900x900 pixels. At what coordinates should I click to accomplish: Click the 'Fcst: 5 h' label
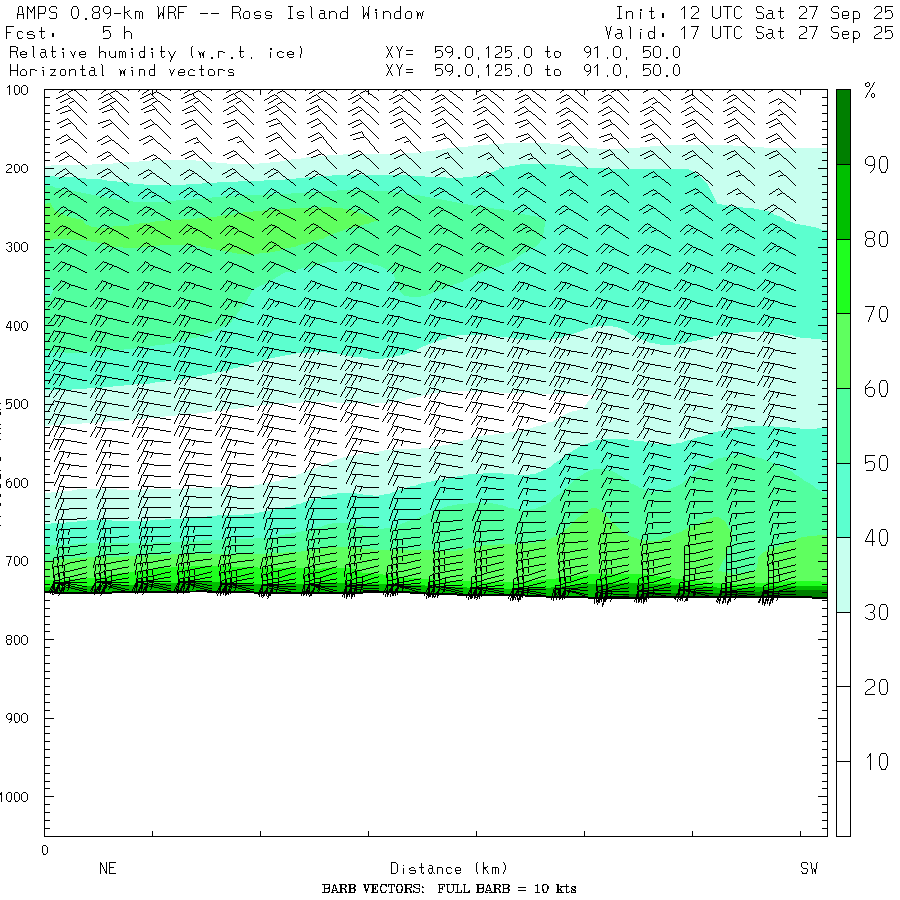coord(69,33)
